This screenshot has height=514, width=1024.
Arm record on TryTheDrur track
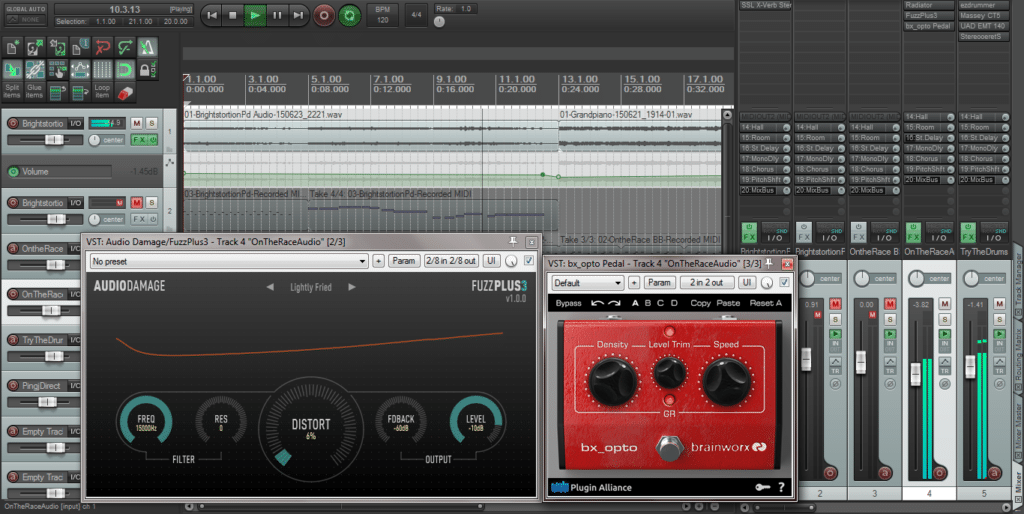click(x=12, y=340)
